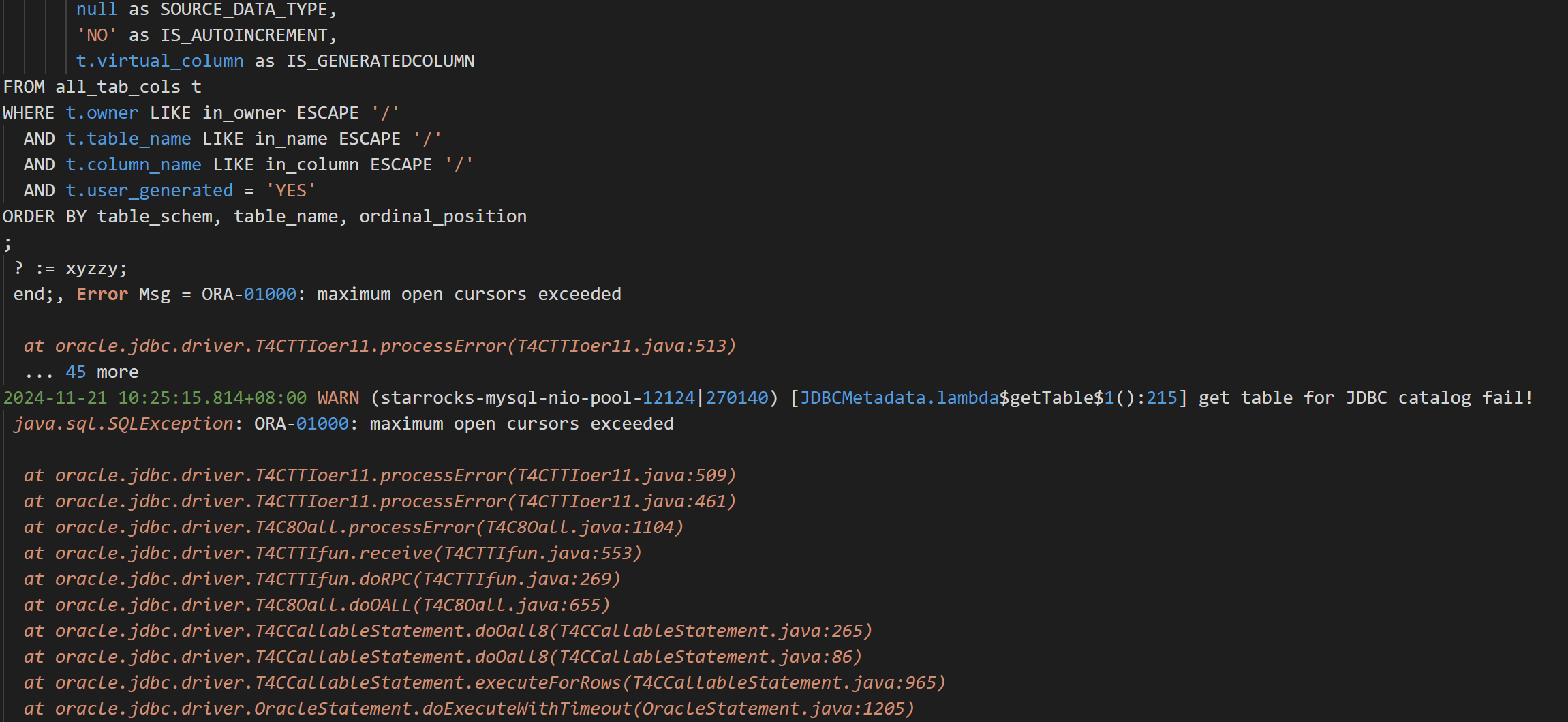Click the 'FROM all_tab_cols t' line
The height and width of the screenshot is (722, 1568).
(x=102, y=87)
